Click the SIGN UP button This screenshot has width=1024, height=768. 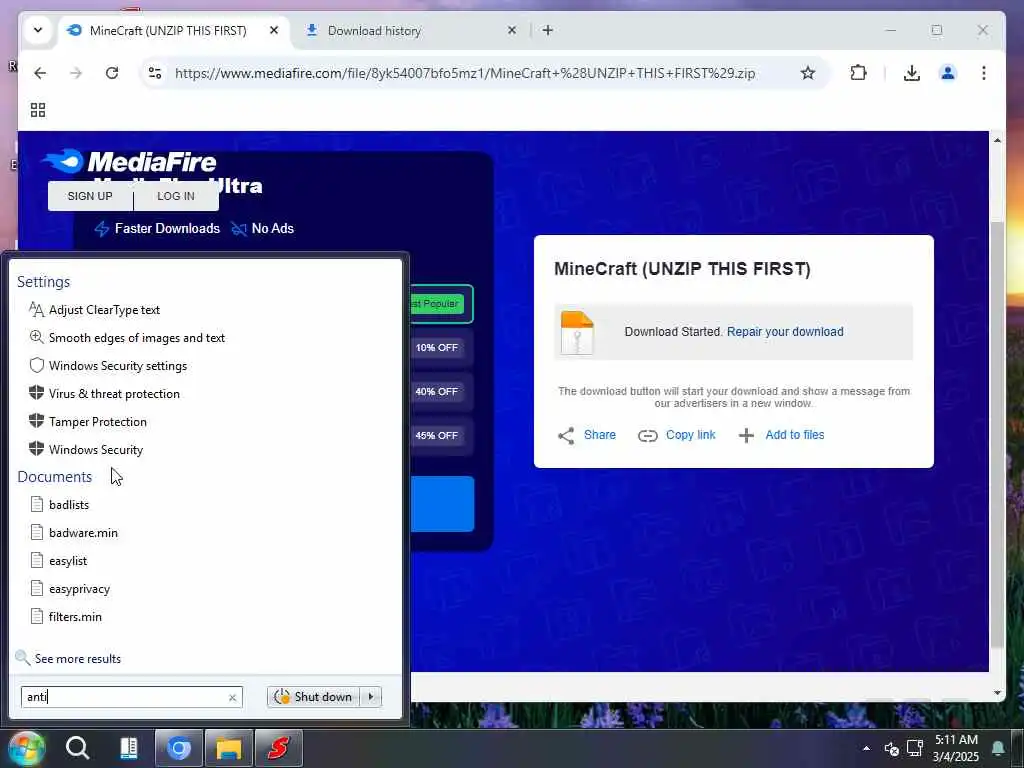tap(90, 196)
